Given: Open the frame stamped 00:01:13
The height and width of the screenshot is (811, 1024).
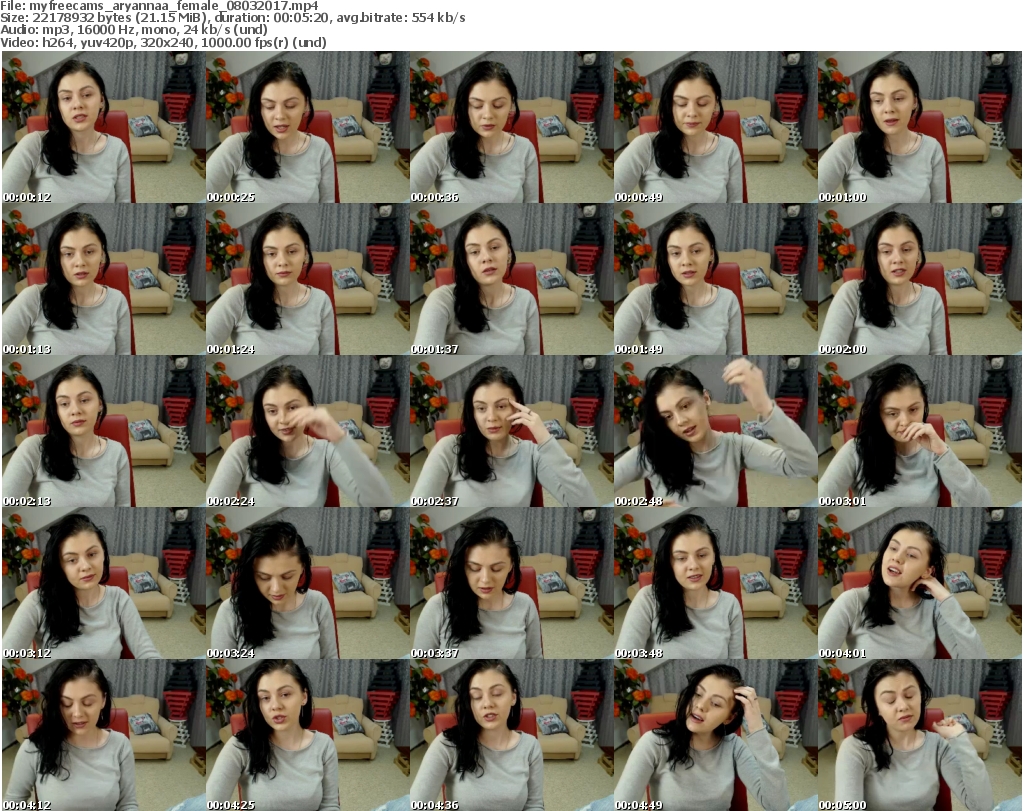Looking at the screenshot, I should pyautogui.click(x=103, y=279).
